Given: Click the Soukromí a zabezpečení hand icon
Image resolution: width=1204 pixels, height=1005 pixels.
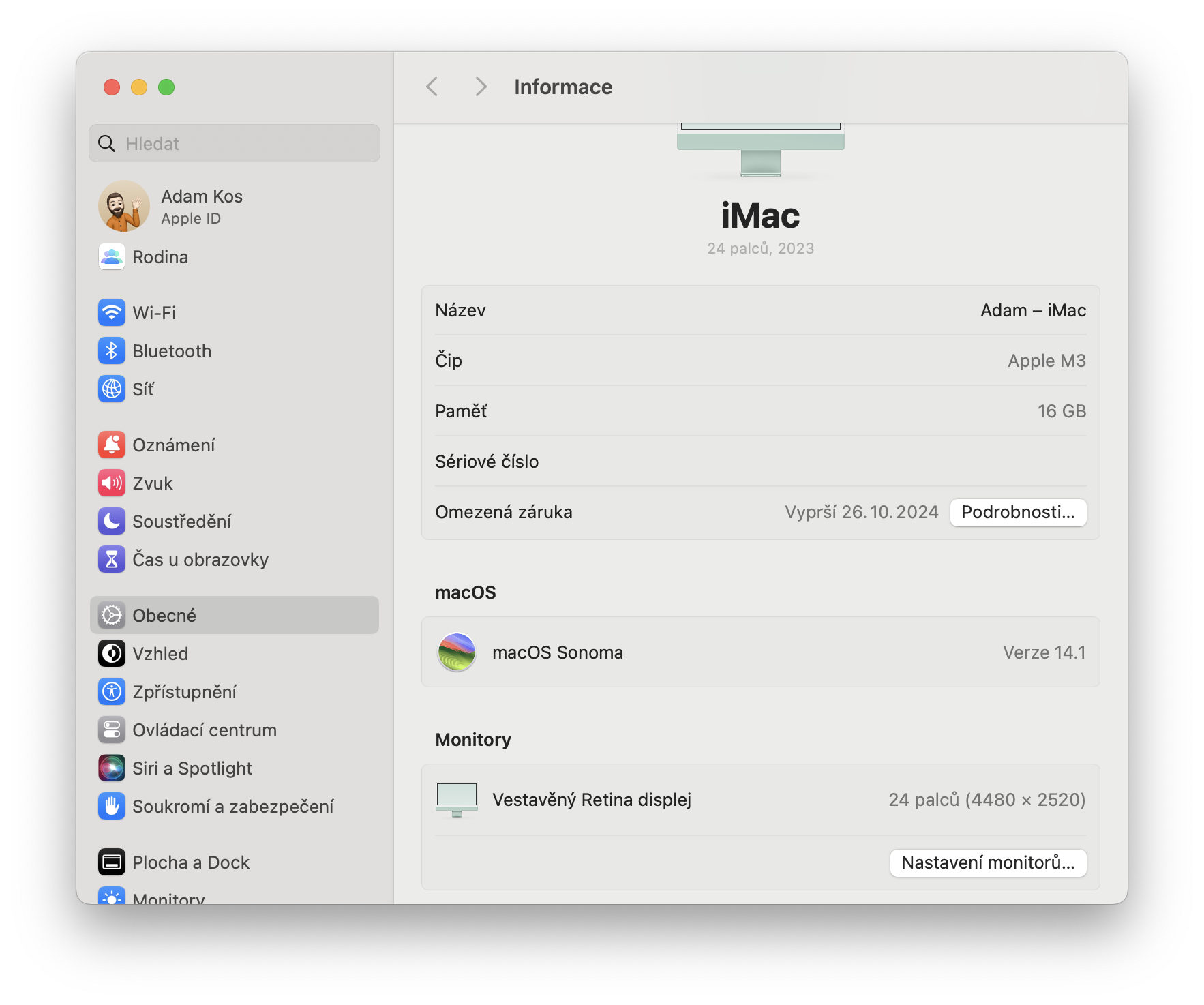Looking at the screenshot, I should click(112, 807).
